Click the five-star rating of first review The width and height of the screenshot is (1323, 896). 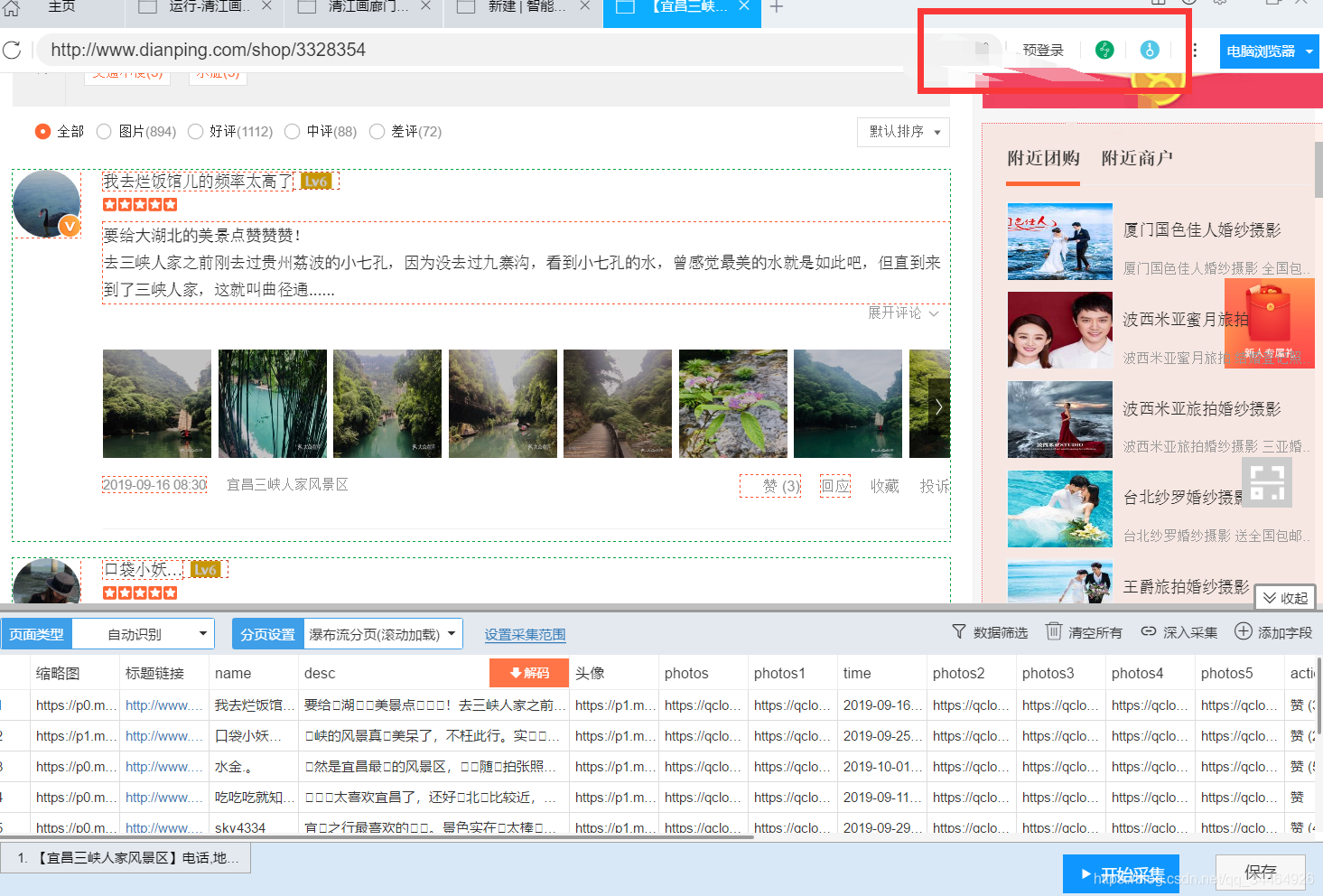point(140,205)
